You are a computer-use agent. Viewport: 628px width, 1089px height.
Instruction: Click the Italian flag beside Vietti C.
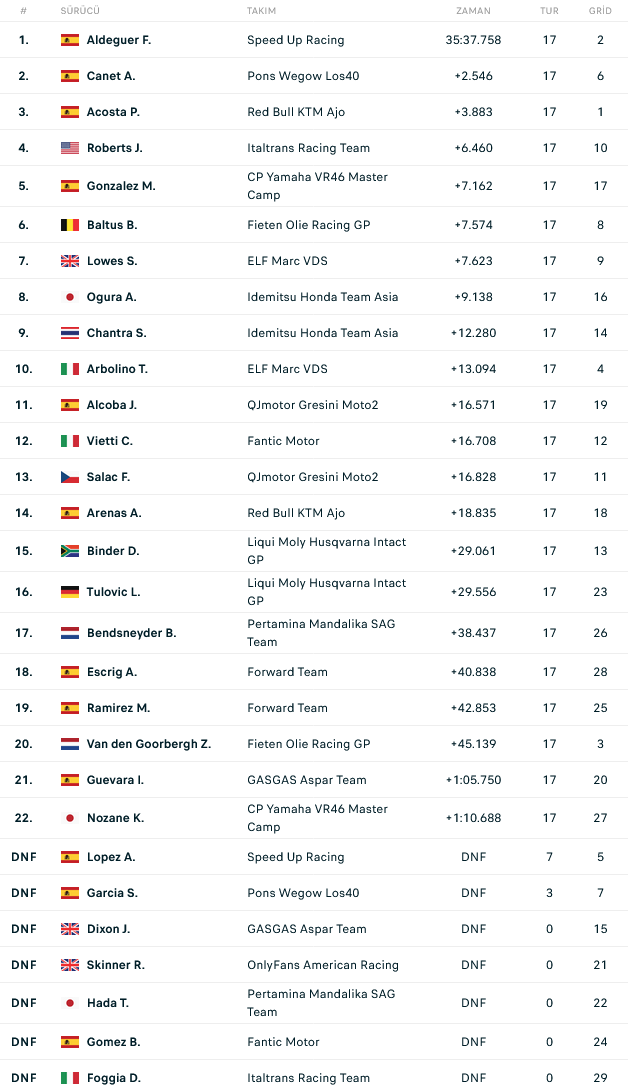point(69,441)
